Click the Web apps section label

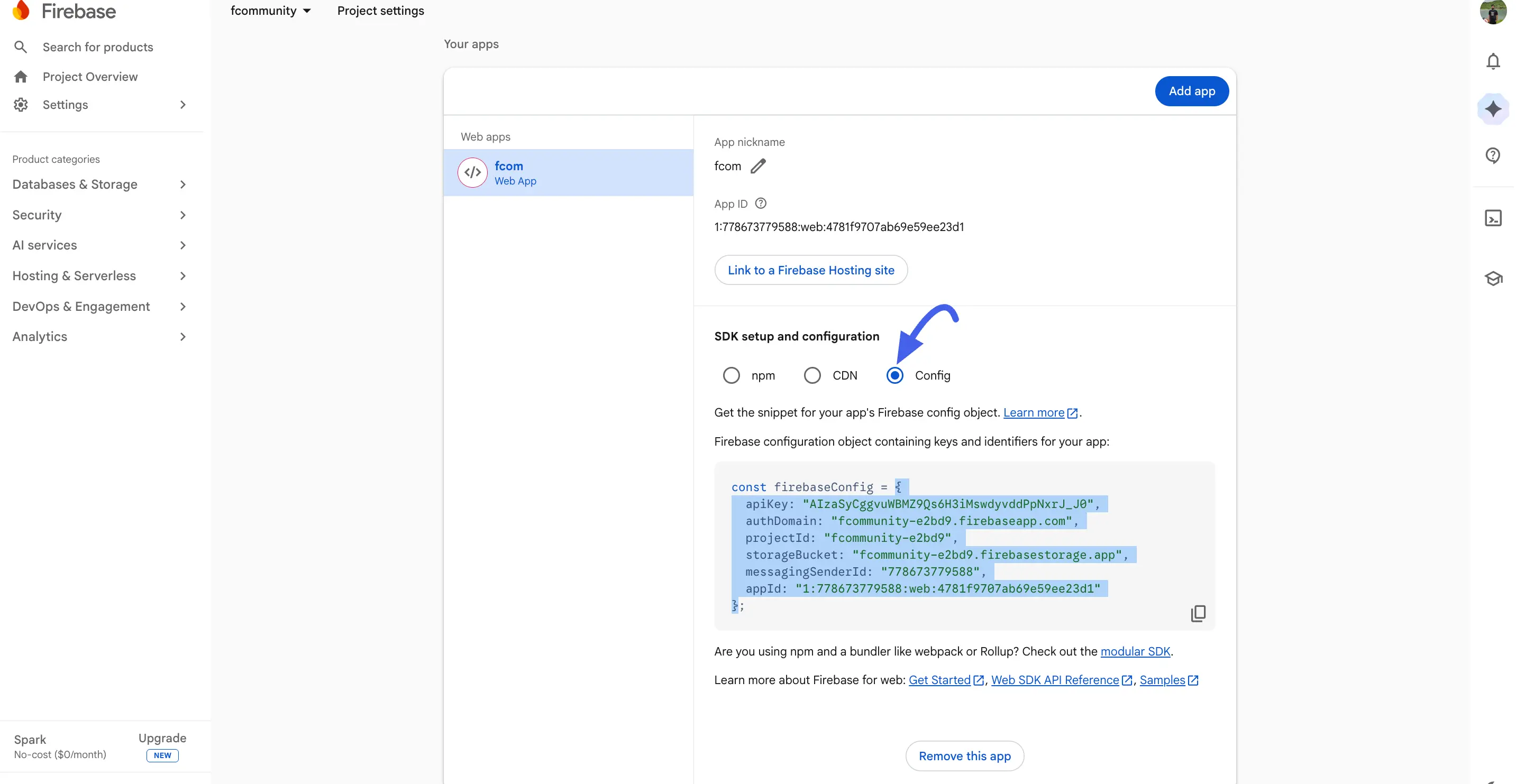pyautogui.click(x=486, y=137)
